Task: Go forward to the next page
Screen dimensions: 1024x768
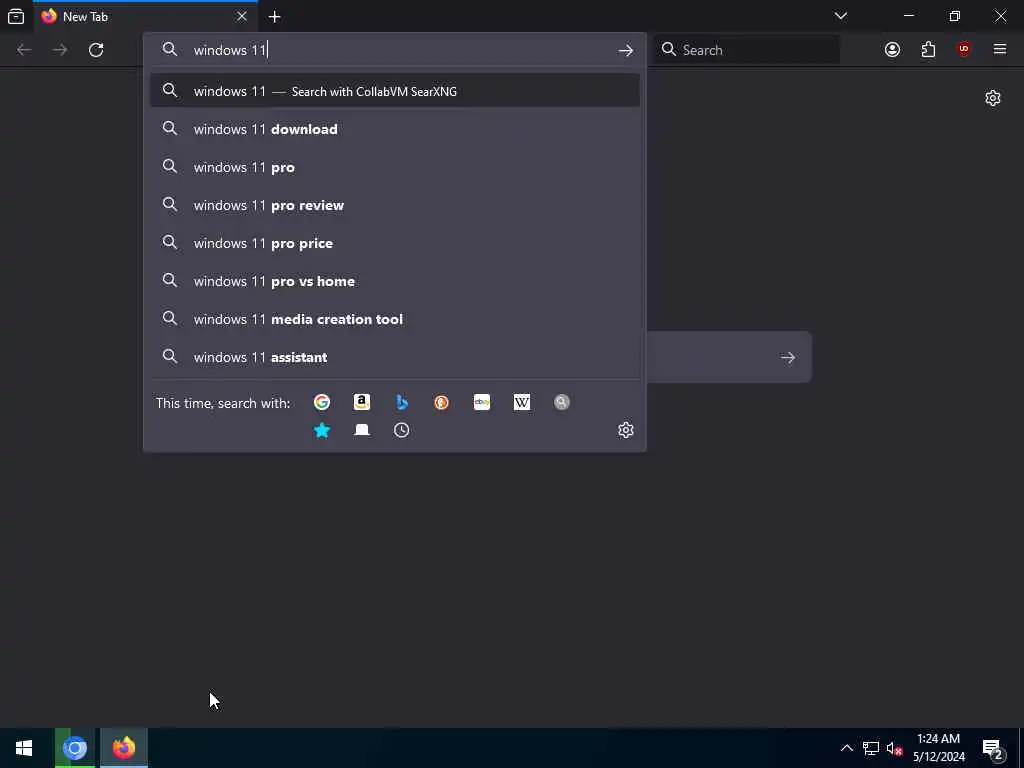Action: click(60, 50)
